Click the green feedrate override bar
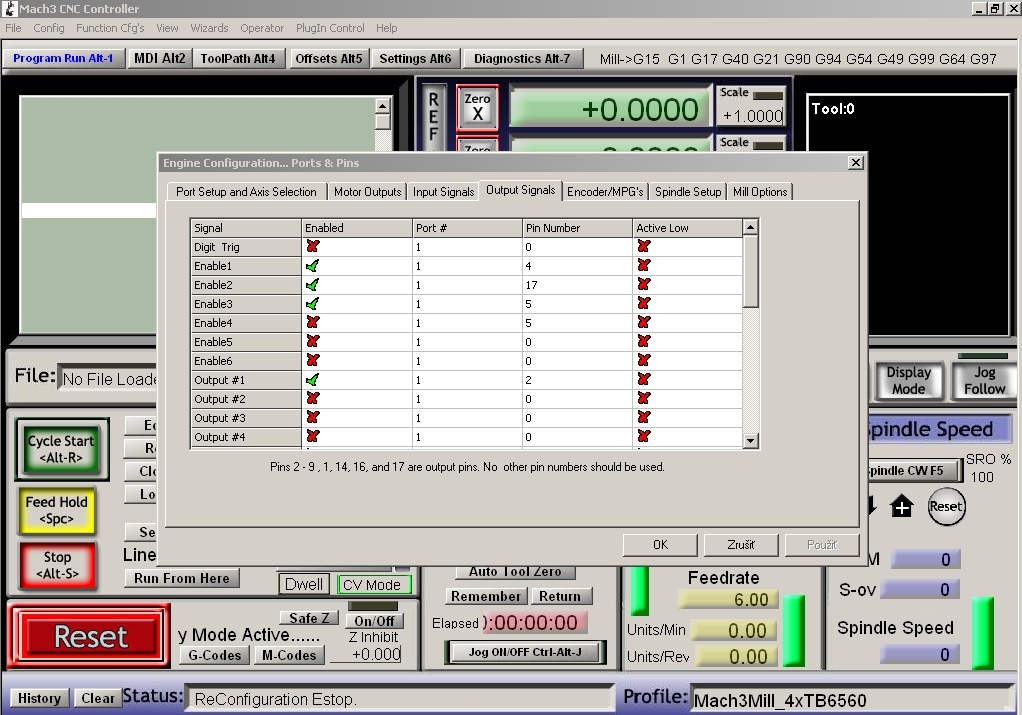This screenshot has width=1022, height=715. coord(793,630)
